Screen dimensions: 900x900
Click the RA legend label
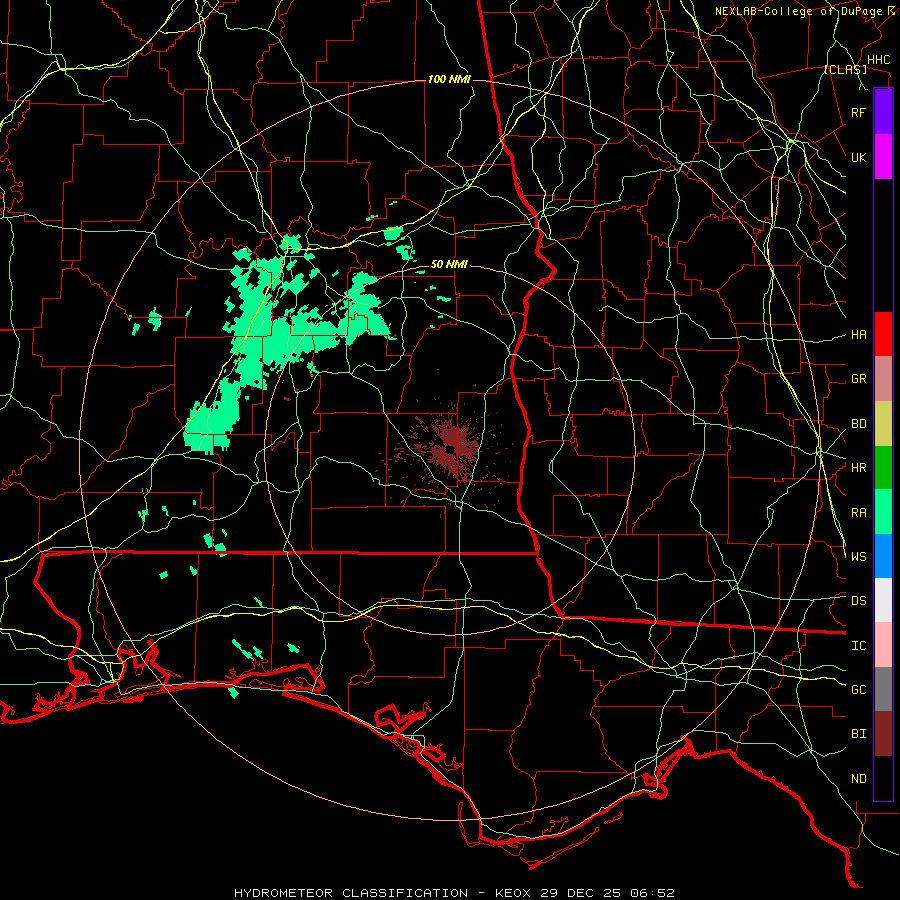click(x=858, y=512)
